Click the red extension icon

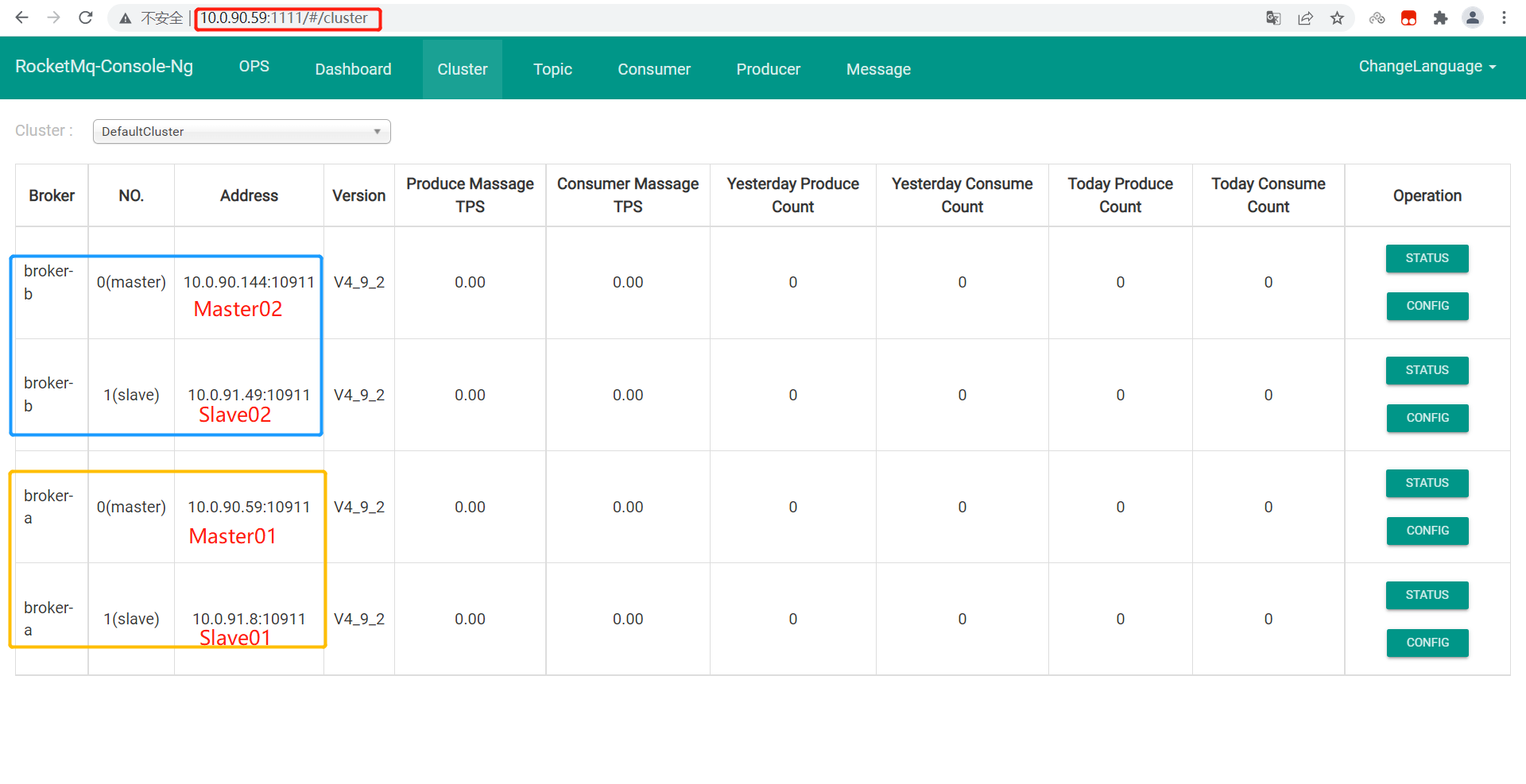pyautogui.click(x=1409, y=18)
